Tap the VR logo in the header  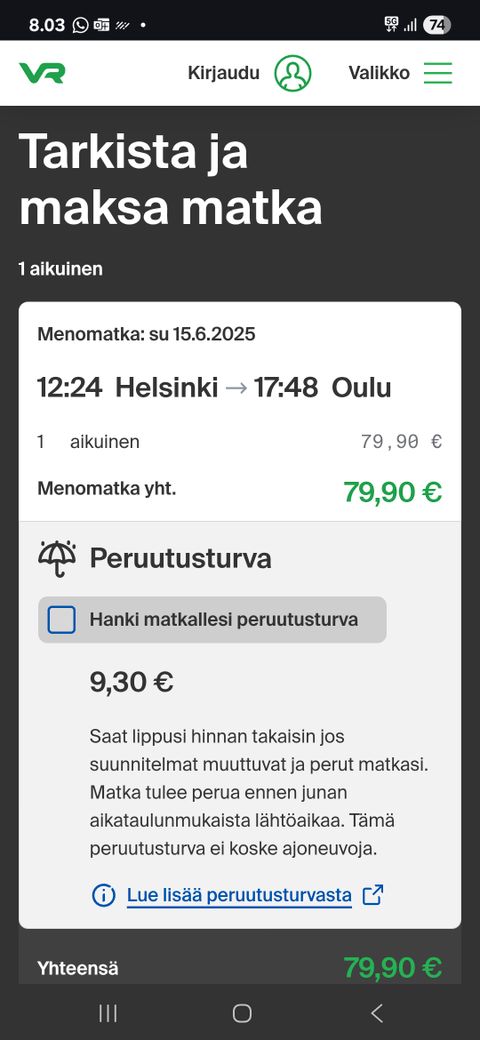[42, 73]
